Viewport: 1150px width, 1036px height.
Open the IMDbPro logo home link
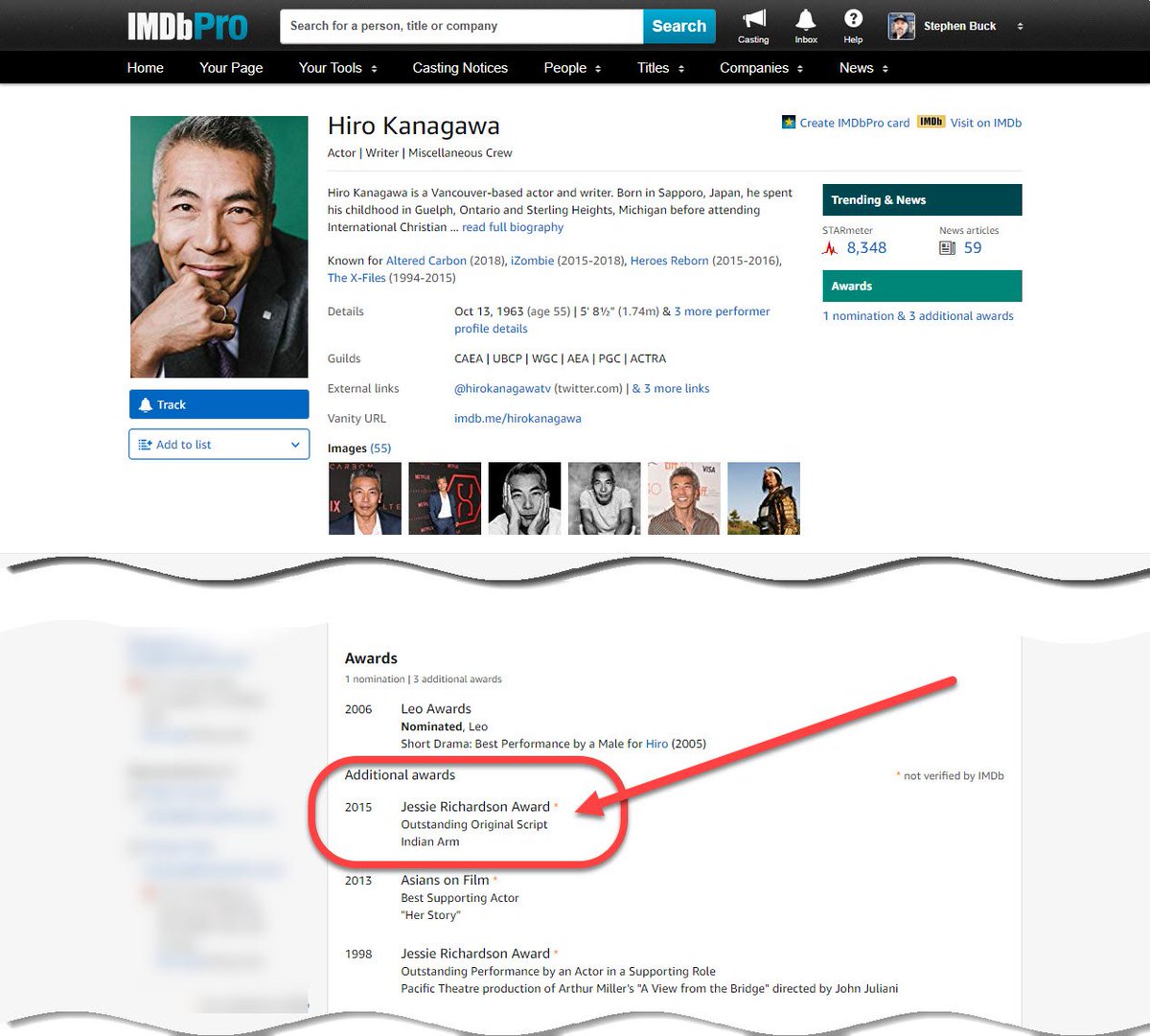click(187, 26)
